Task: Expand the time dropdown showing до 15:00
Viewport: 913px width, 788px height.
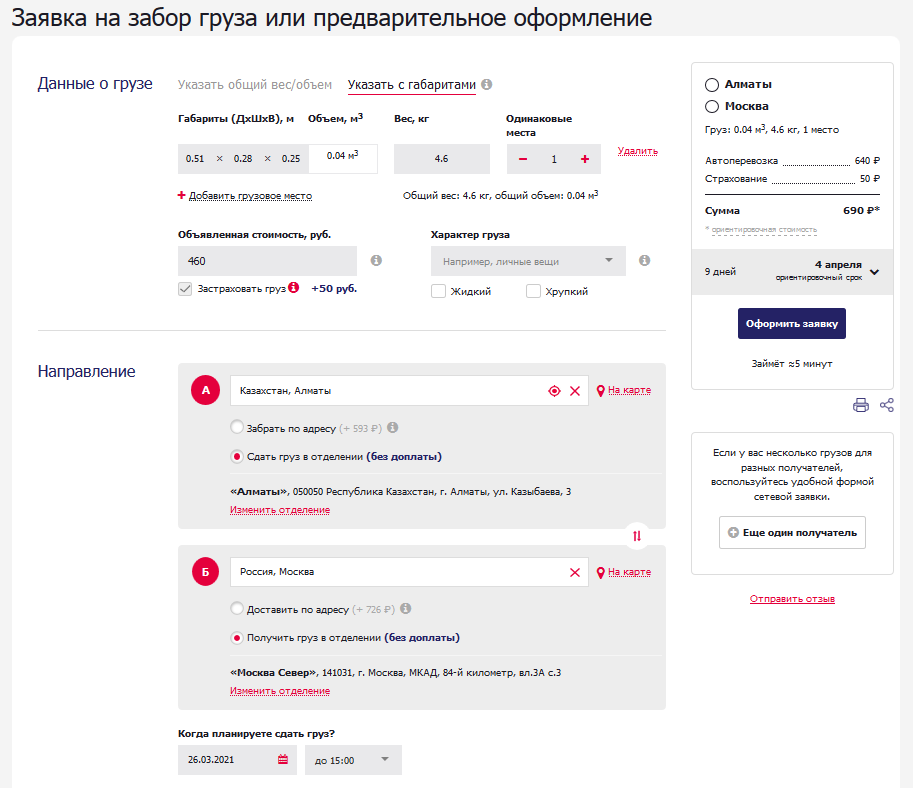Action: 353,760
